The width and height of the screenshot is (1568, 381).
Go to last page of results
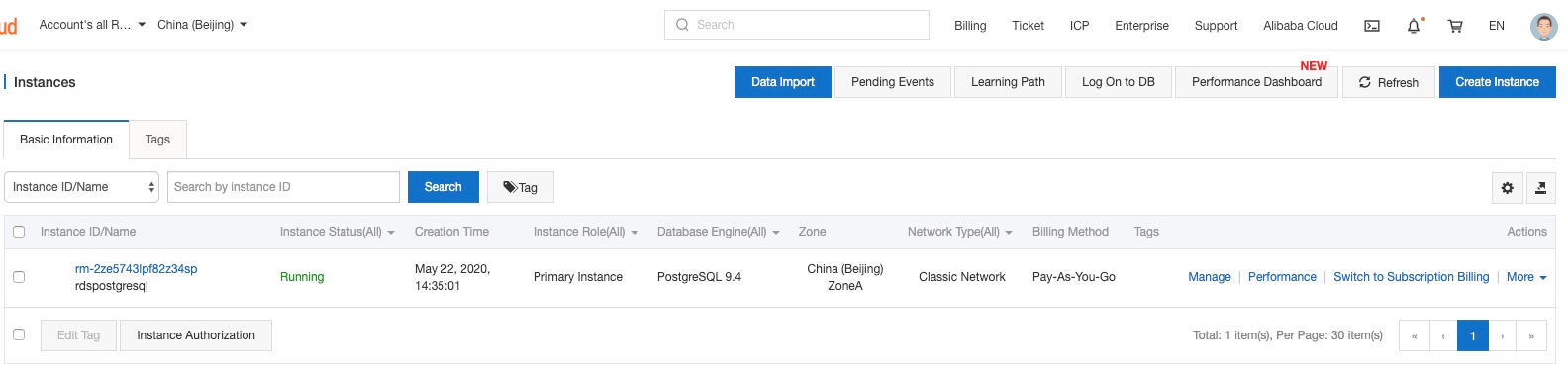click(1531, 336)
